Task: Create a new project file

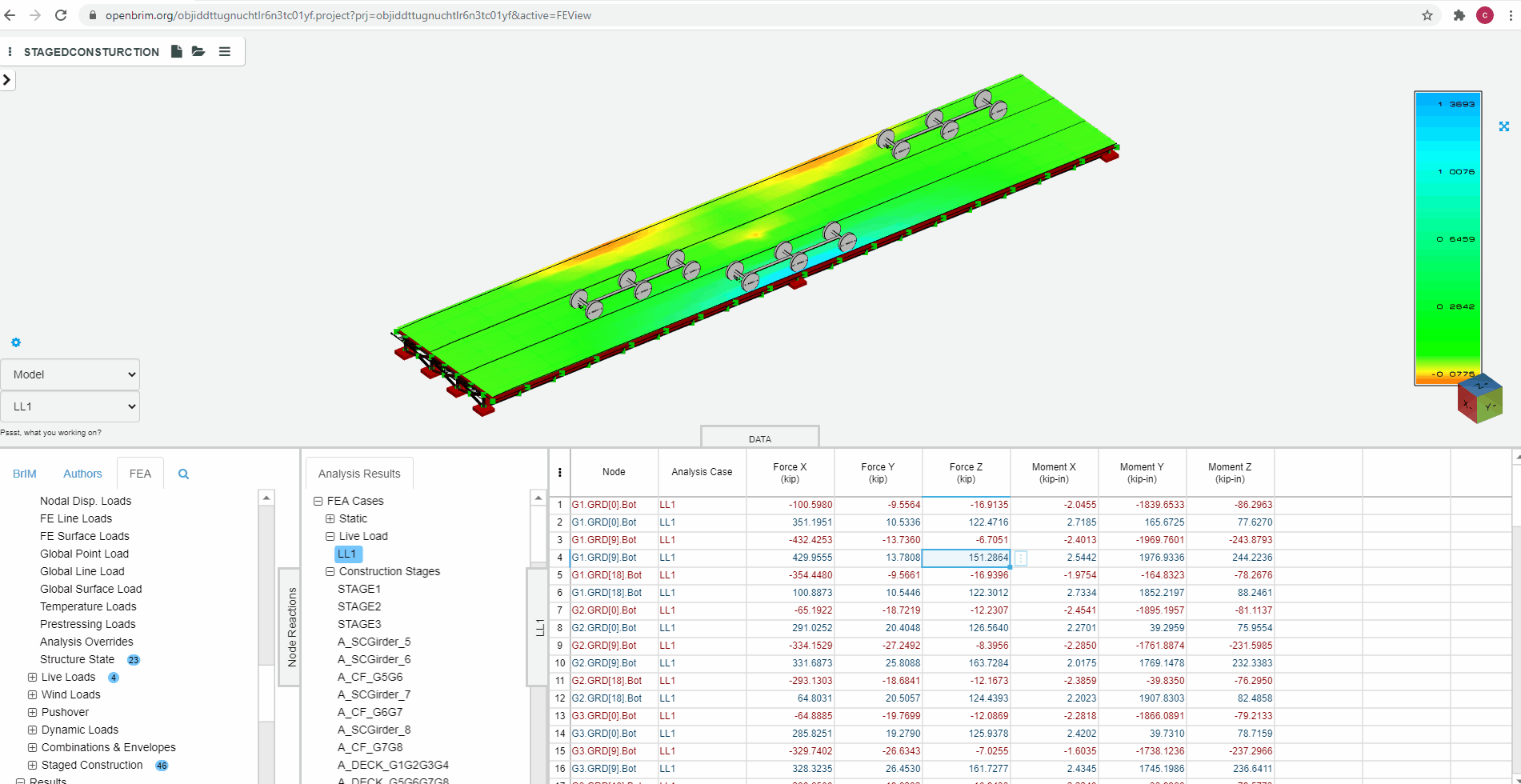Action: click(176, 50)
